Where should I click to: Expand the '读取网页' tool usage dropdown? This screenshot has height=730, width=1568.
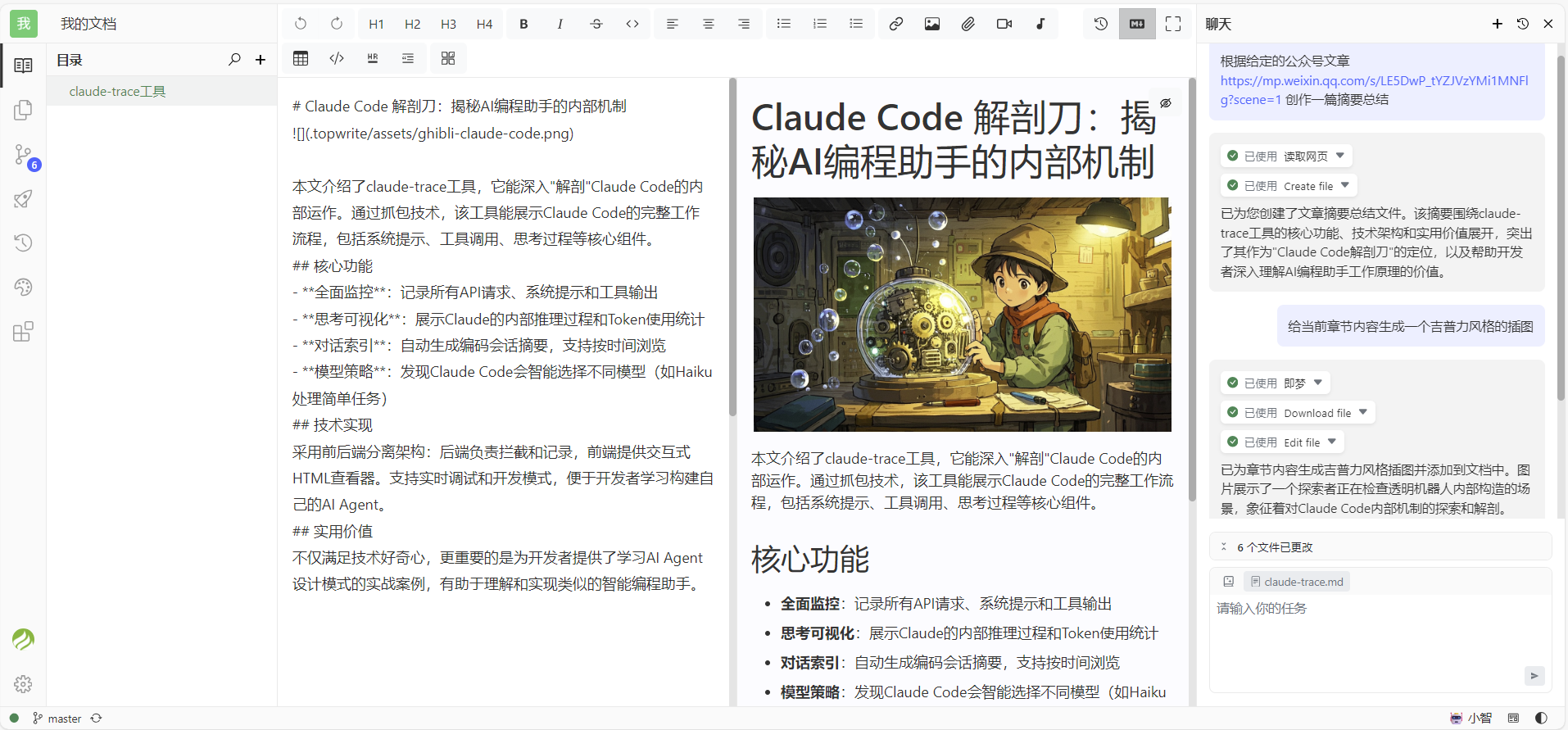pyautogui.click(x=1340, y=156)
